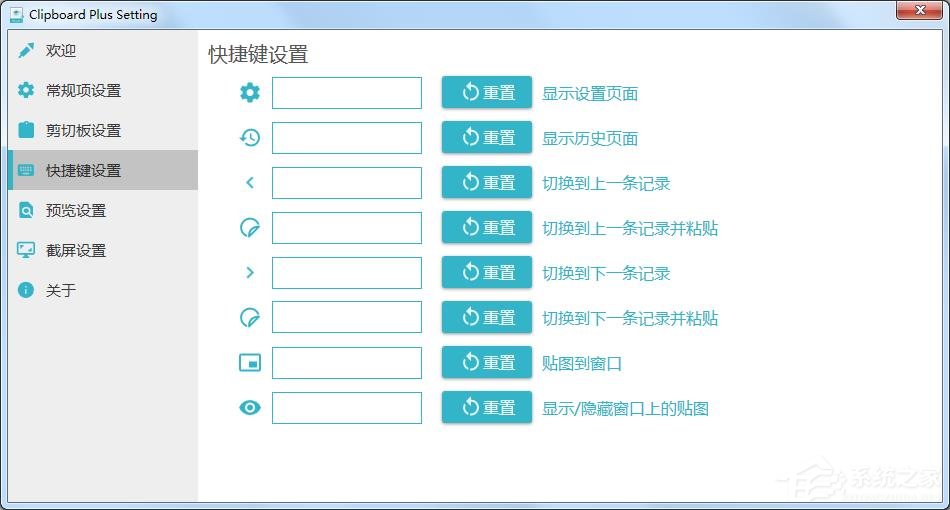950x510 pixels.
Task: Focus the hotkey field for 切换到上一条记录并粘贴
Action: [x=347, y=228]
